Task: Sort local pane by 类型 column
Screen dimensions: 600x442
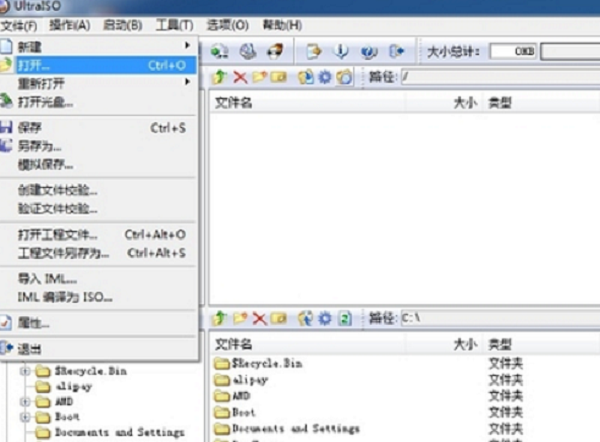Action: 541,344
